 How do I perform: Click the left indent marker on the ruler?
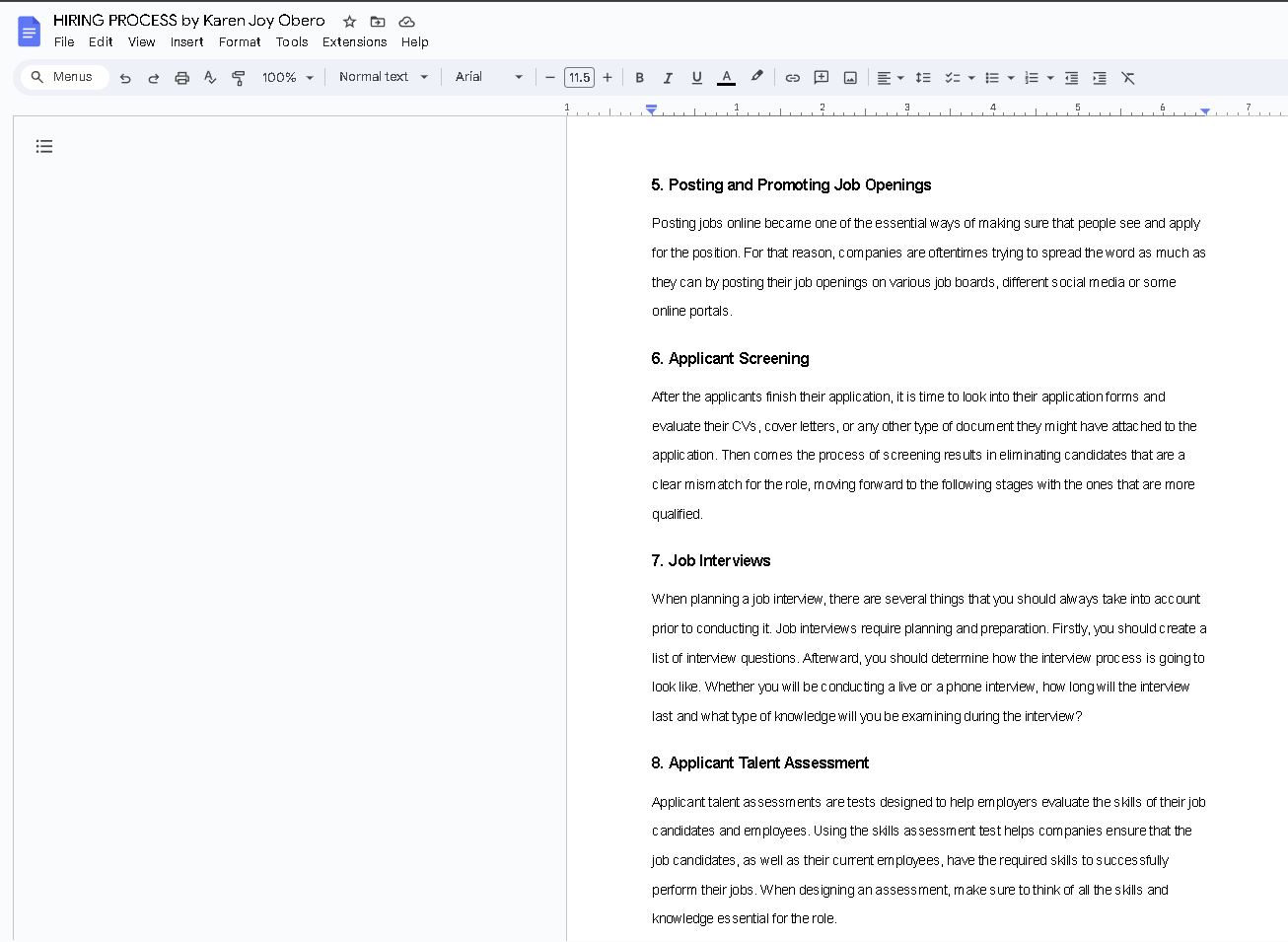click(x=651, y=109)
